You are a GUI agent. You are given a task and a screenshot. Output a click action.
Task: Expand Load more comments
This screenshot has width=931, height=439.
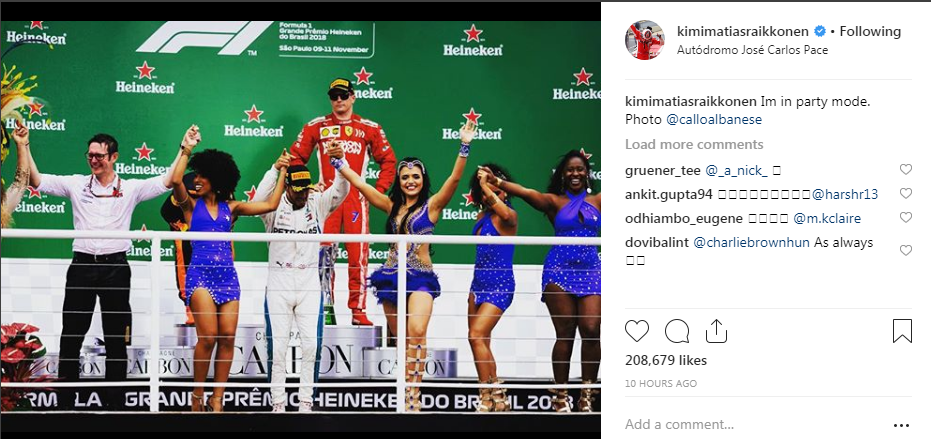pos(694,144)
